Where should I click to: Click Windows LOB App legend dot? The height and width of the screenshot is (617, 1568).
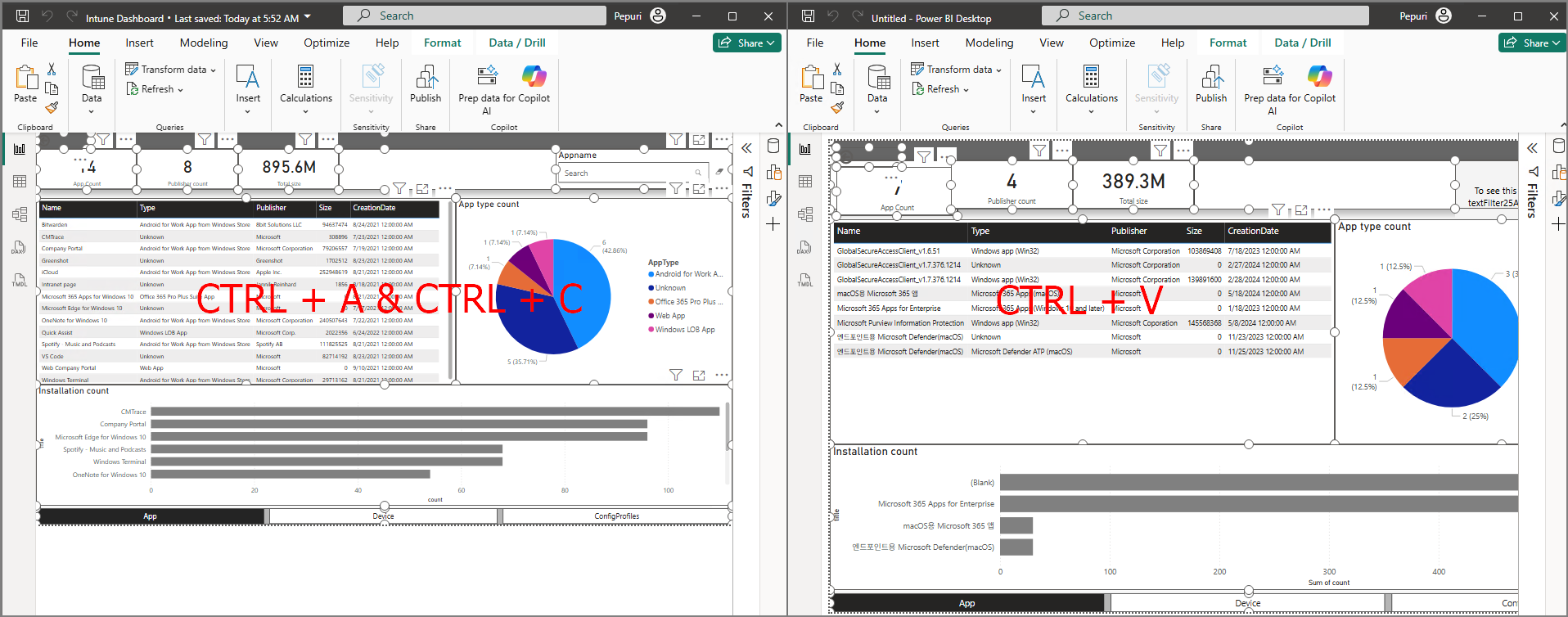click(651, 330)
